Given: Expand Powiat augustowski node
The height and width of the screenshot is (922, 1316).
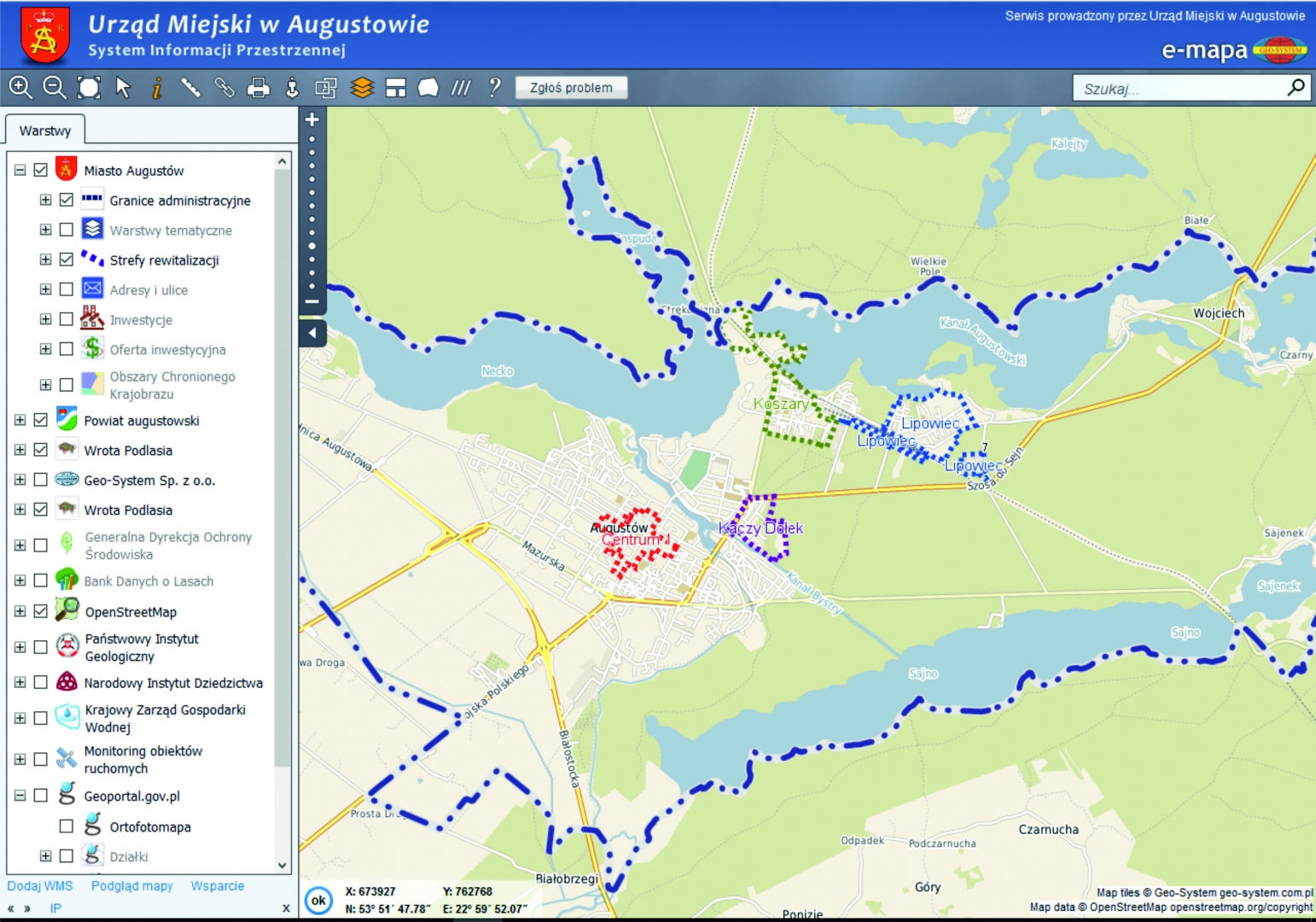Looking at the screenshot, I should click(x=20, y=420).
